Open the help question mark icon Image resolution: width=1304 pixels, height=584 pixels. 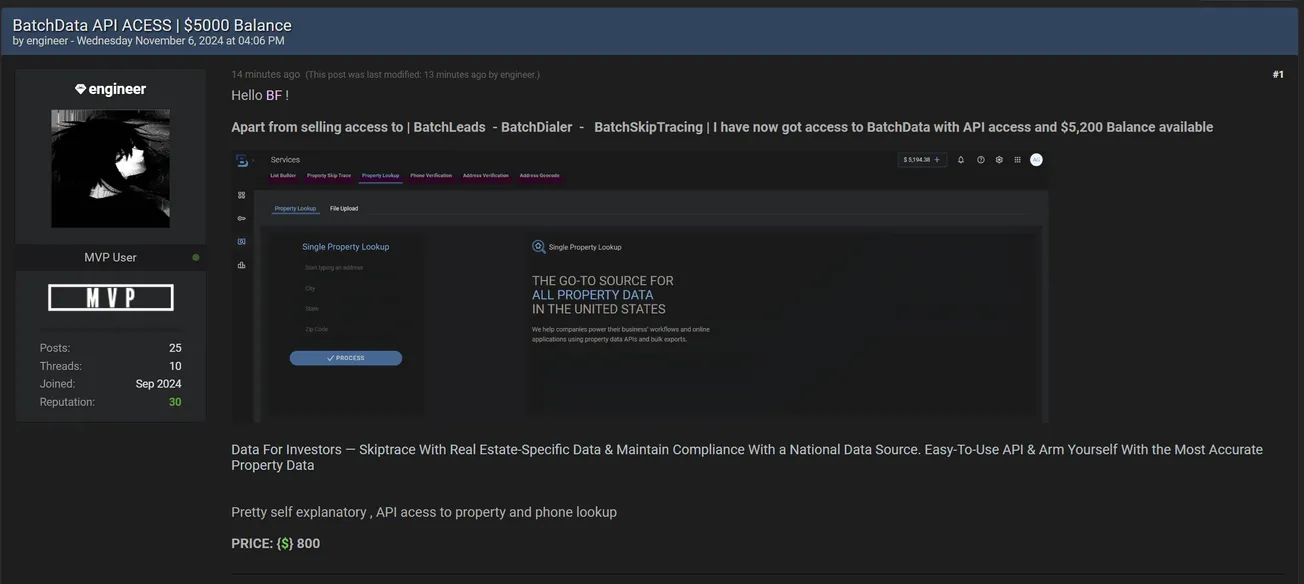coord(980,160)
